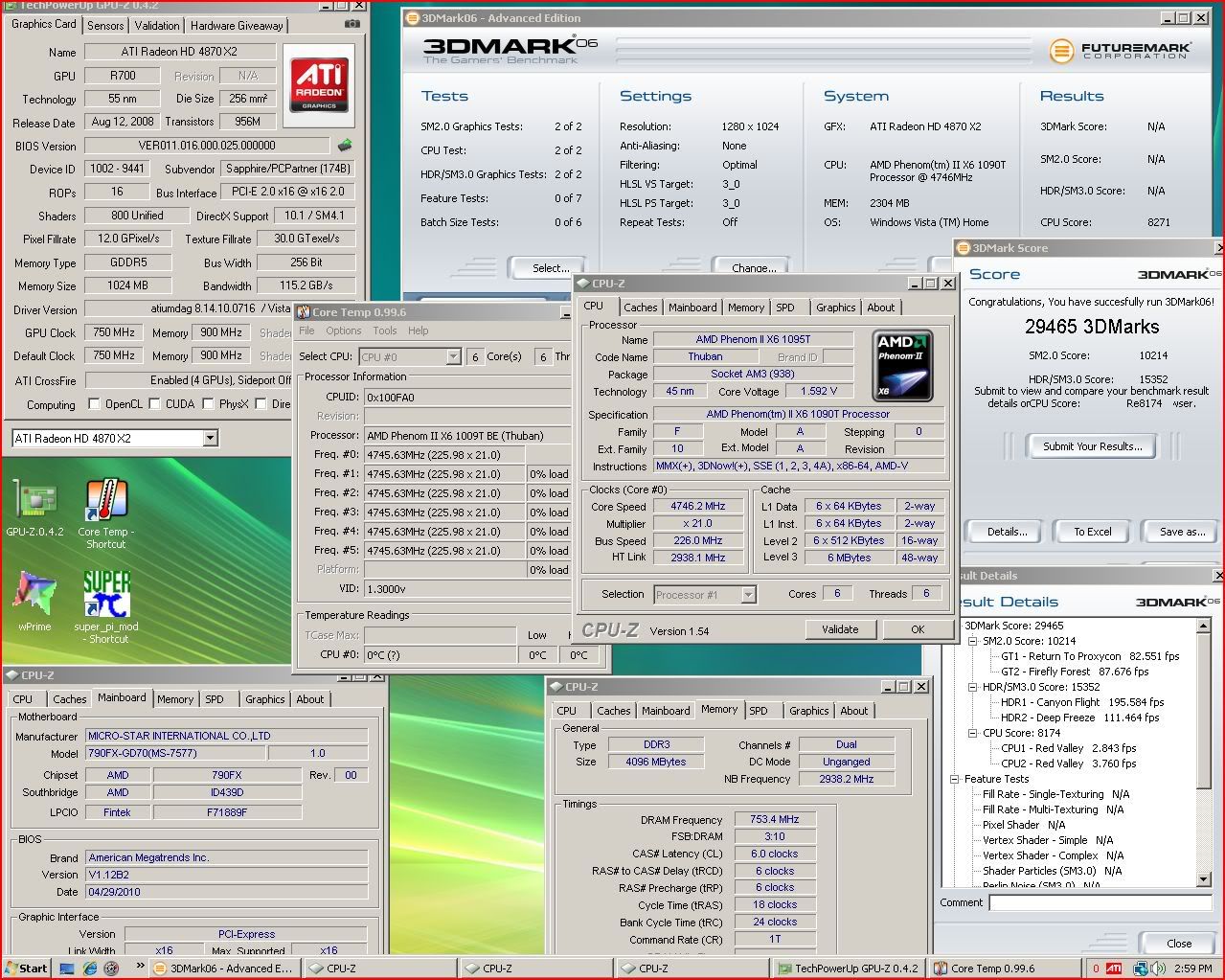Open the File menu in Core Temp

coord(306,330)
